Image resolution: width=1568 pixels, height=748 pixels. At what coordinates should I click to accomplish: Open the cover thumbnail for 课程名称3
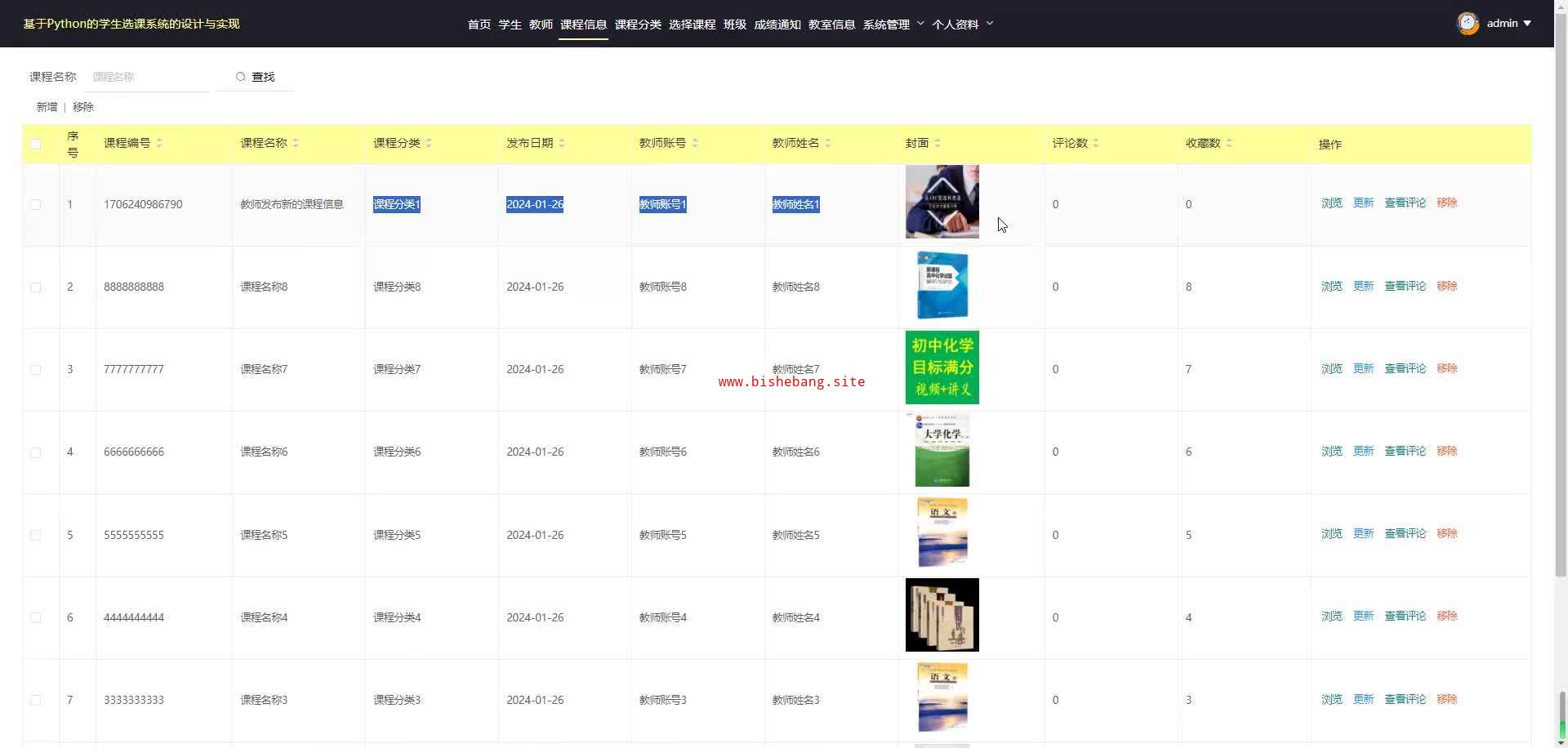click(942, 697)
